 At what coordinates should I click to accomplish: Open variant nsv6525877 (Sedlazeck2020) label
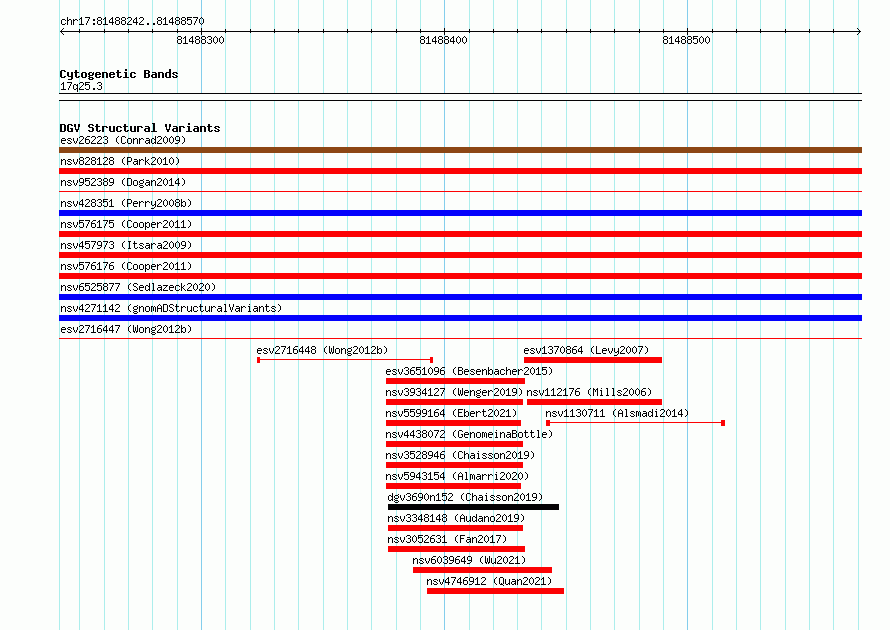click(x=138, y=287)
